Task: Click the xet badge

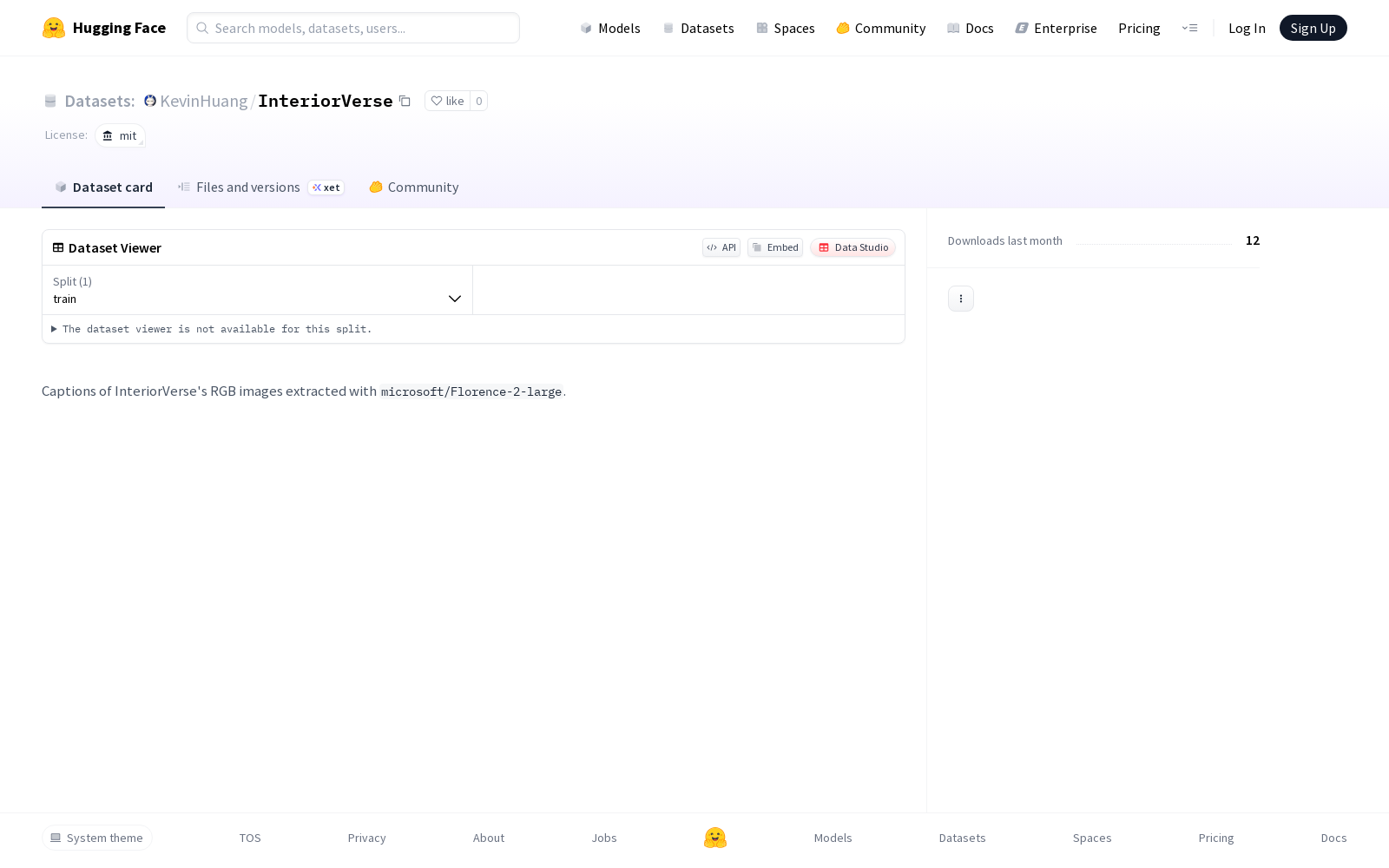Action: (x=326, y=187)
